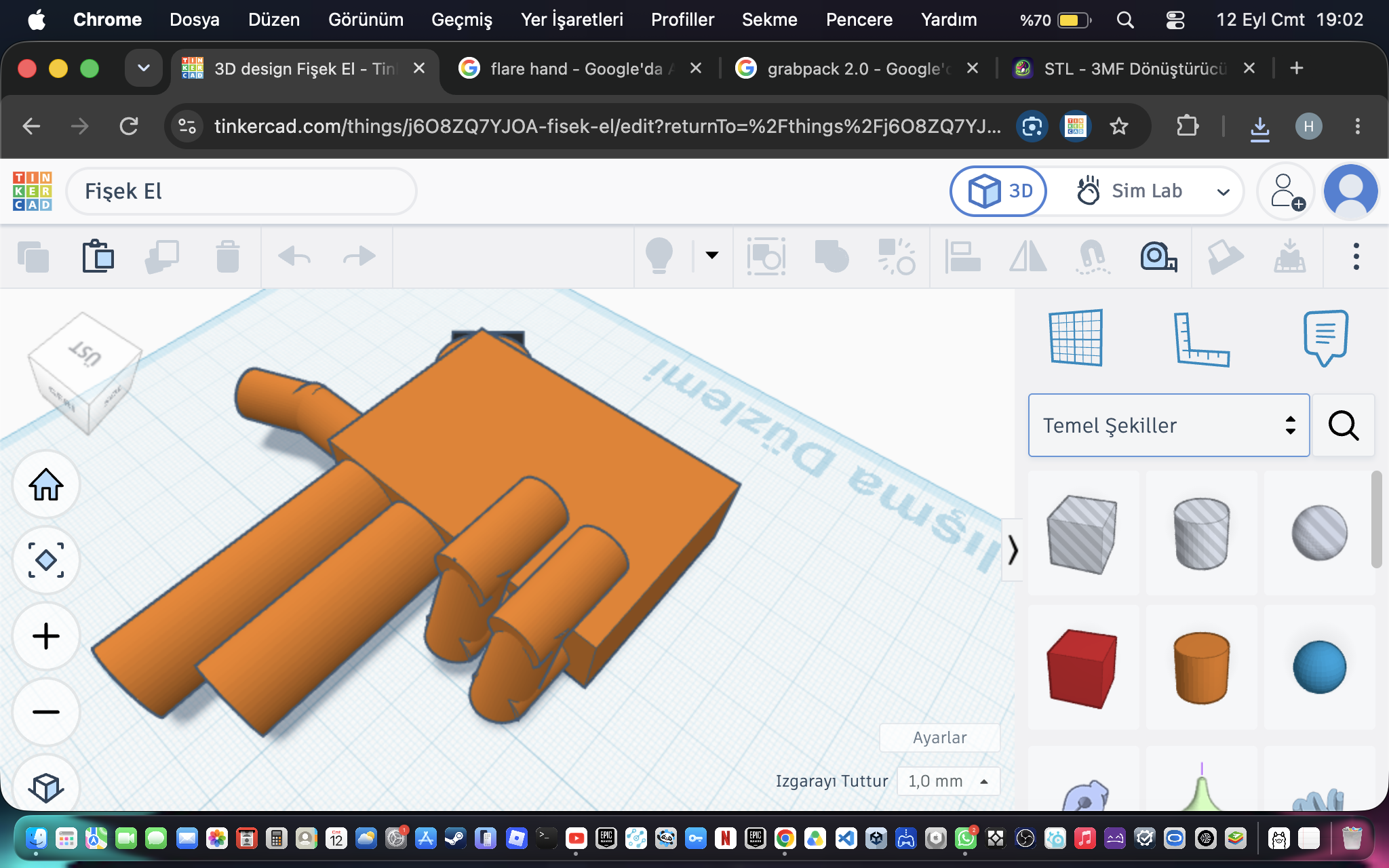Viewport: 1389px width, 868px height.
Task: Switch to the 3D design mode button
Action: pyautogui.click(x=999, y=191)
